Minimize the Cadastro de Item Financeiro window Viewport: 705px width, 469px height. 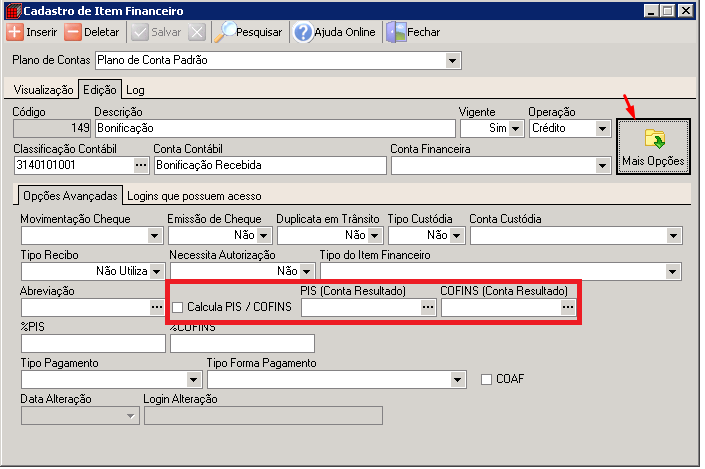click(651, 10)
